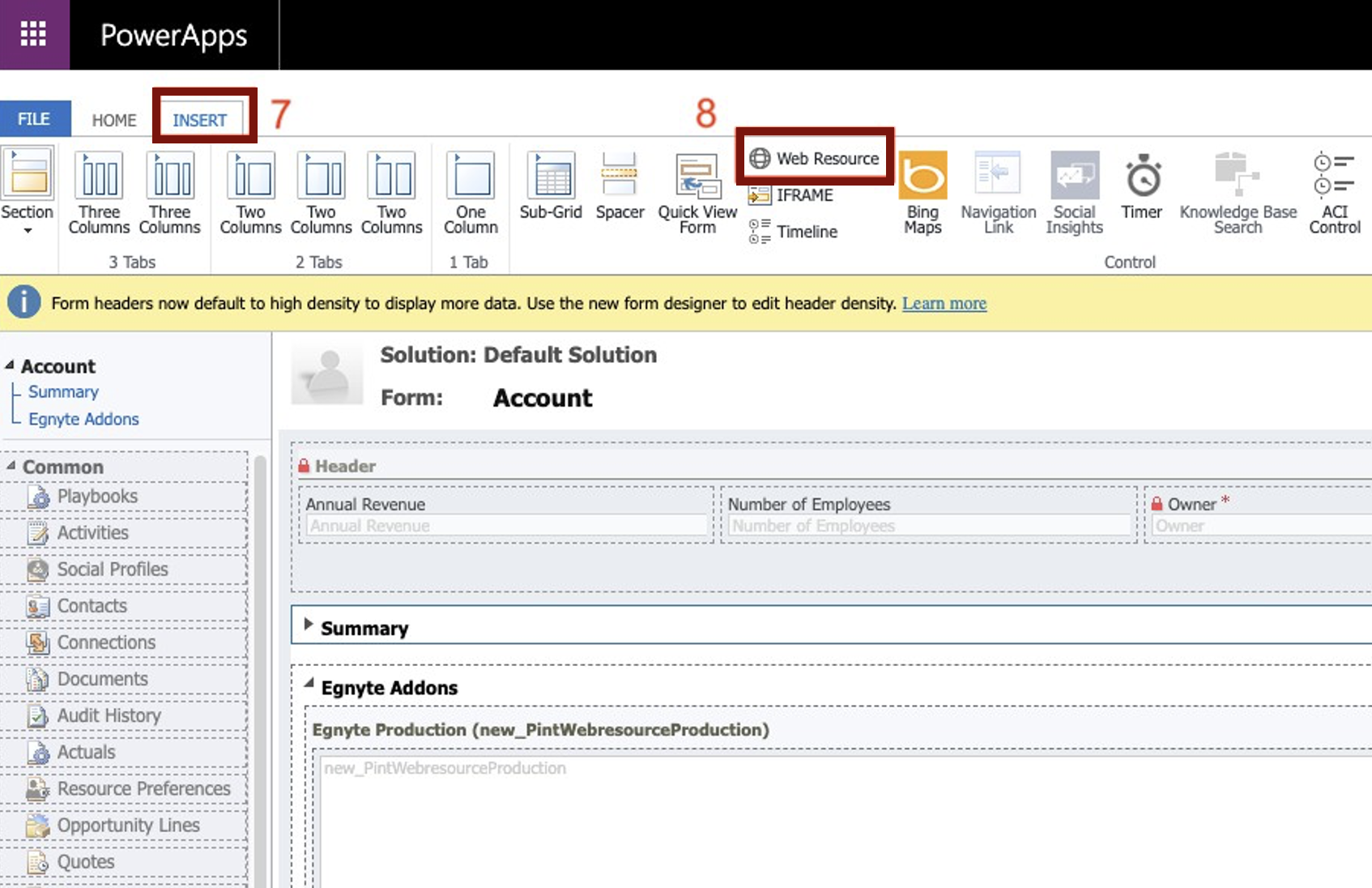Image resolution: width=1372 pixels, height=888 pixels.
Task: Collapse the Common navigation group
Action: click(11, 466)
